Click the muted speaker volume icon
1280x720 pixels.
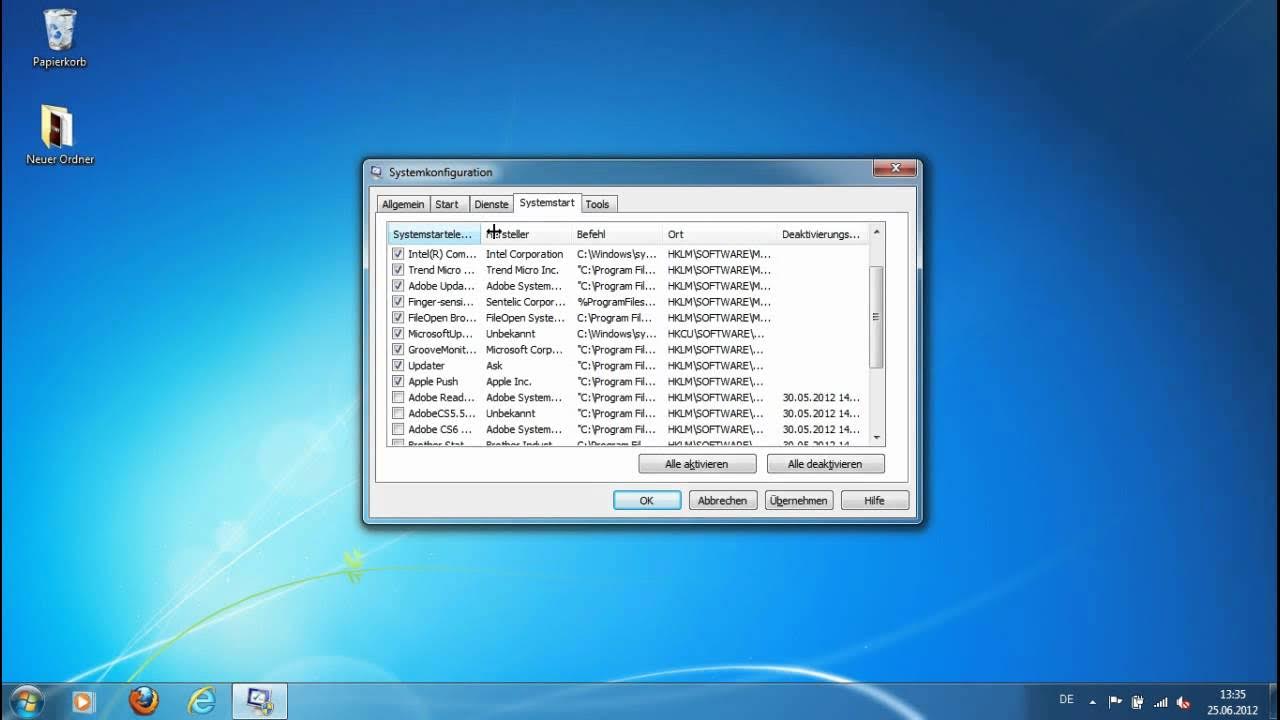[1184, 701]
